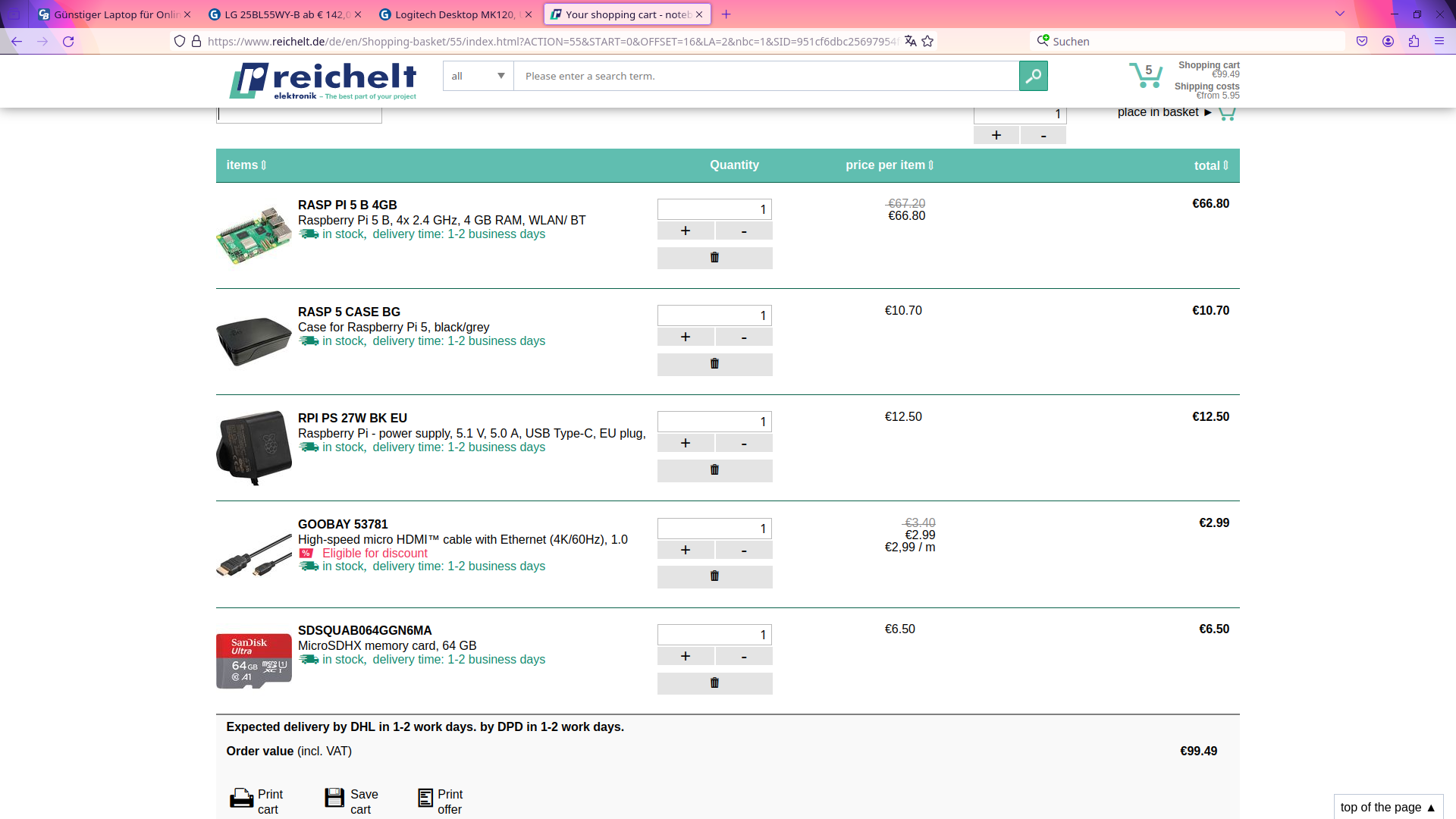
Task: Increase quantity of SanDisk memory card
Action: 686,656
